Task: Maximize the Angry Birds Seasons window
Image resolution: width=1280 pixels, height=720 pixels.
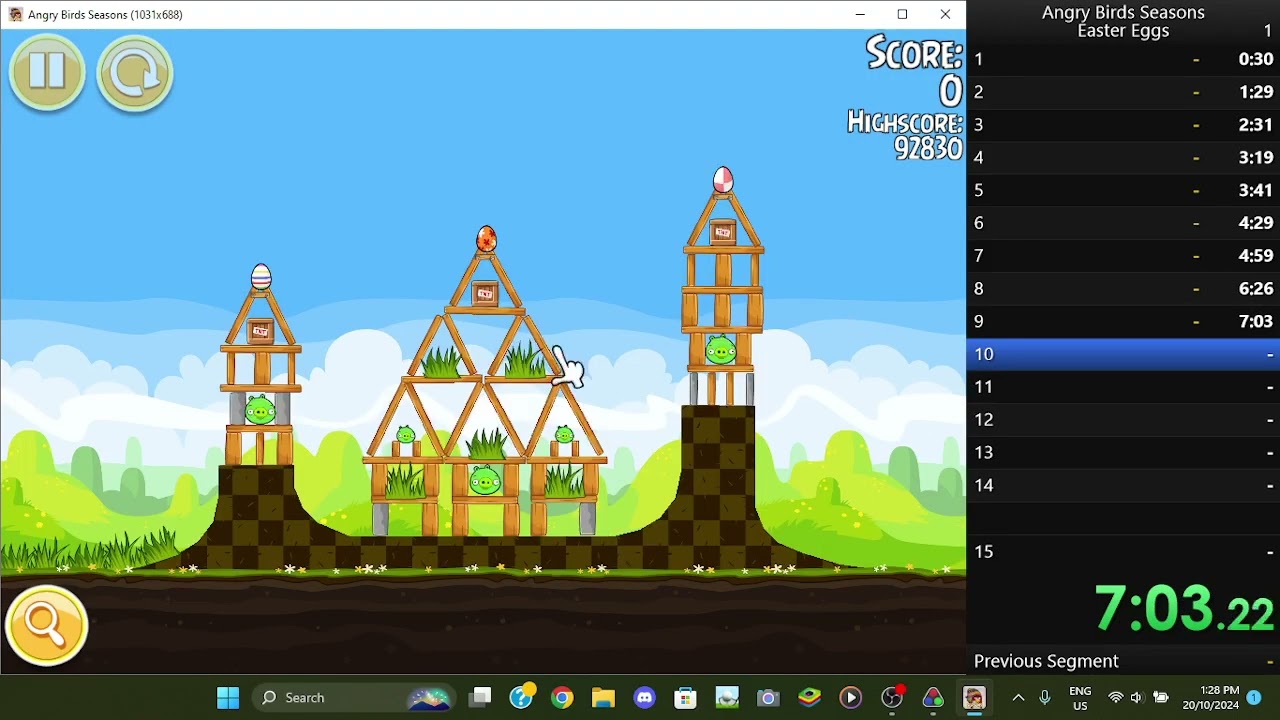Action: click(x=902, y=14)
